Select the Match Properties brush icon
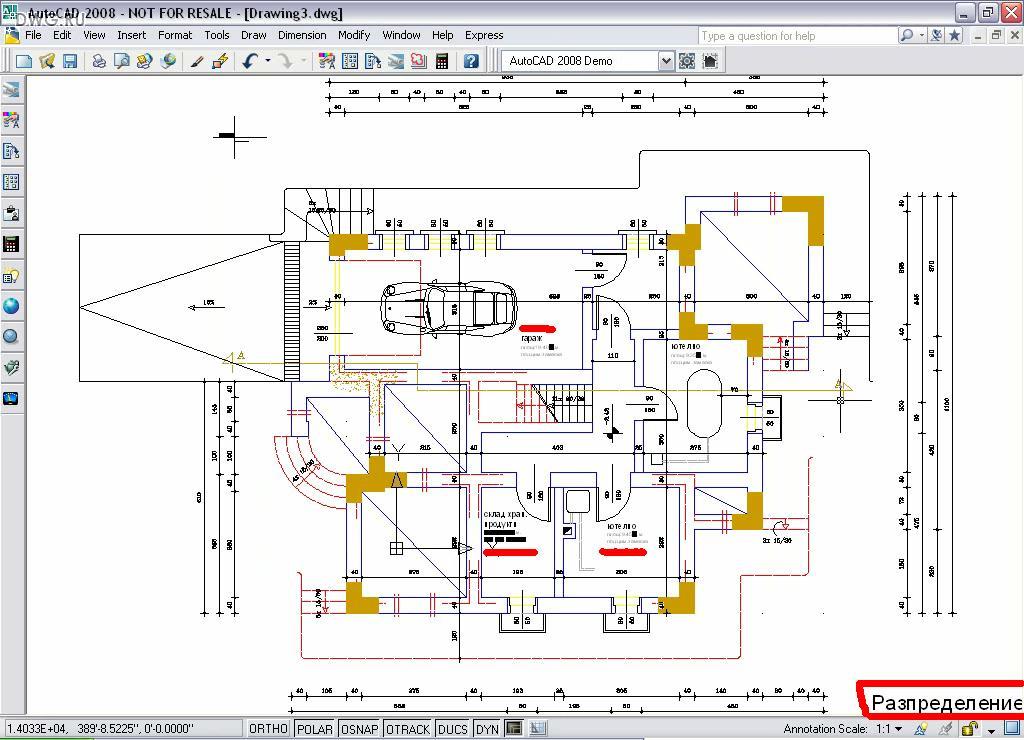The image size is (1024, 740). click(197, 61)
